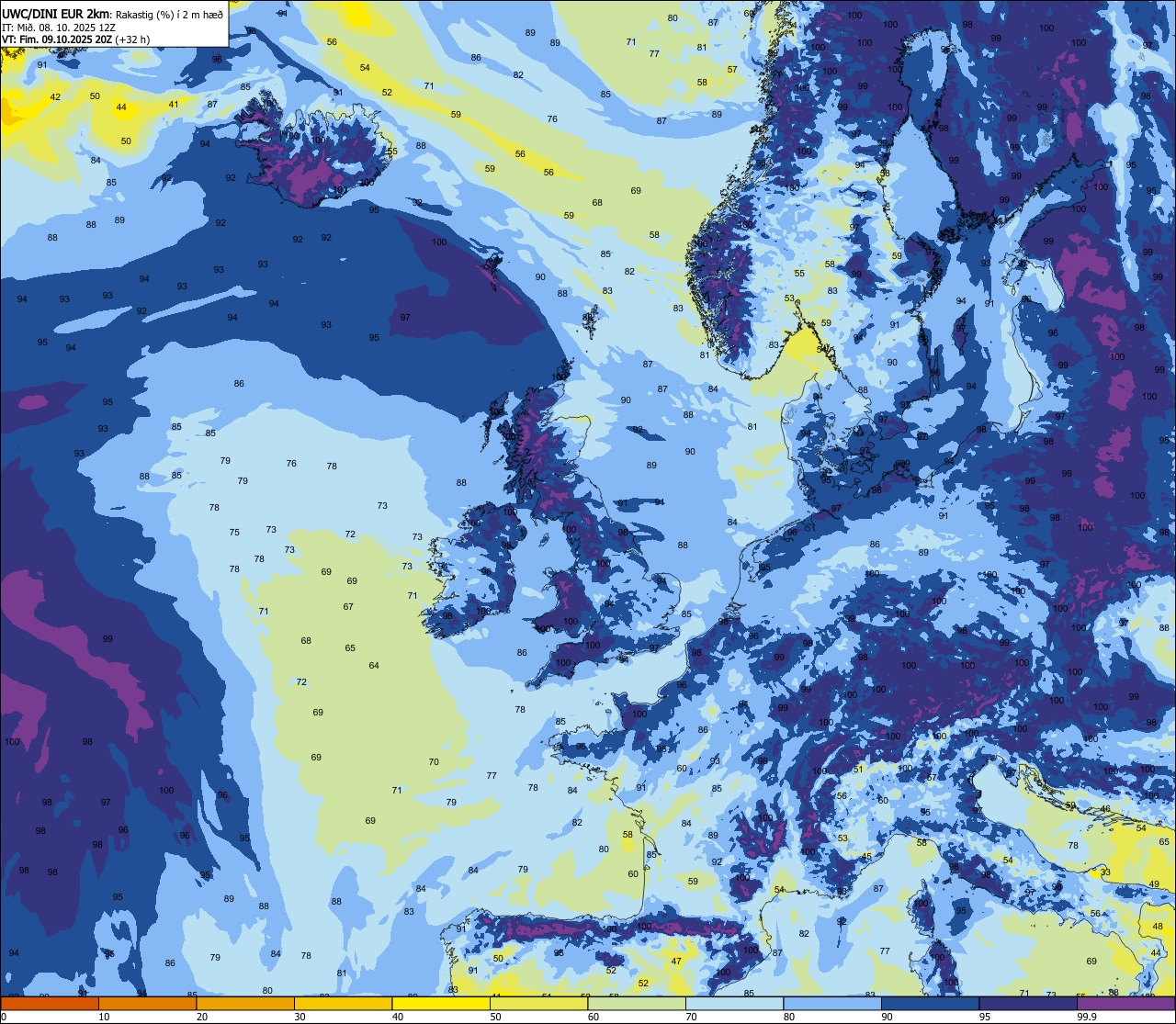Click the humidity value '47' on the map
The height and width of the screenshot is (1024, 1176).
pos(676,961)
